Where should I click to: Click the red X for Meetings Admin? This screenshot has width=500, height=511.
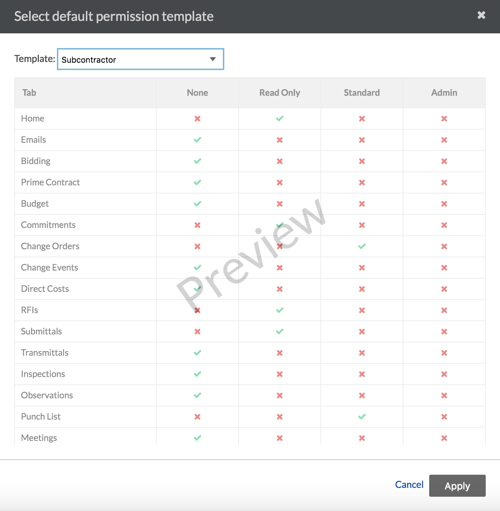pyautogui.click(x=444, y=438)
